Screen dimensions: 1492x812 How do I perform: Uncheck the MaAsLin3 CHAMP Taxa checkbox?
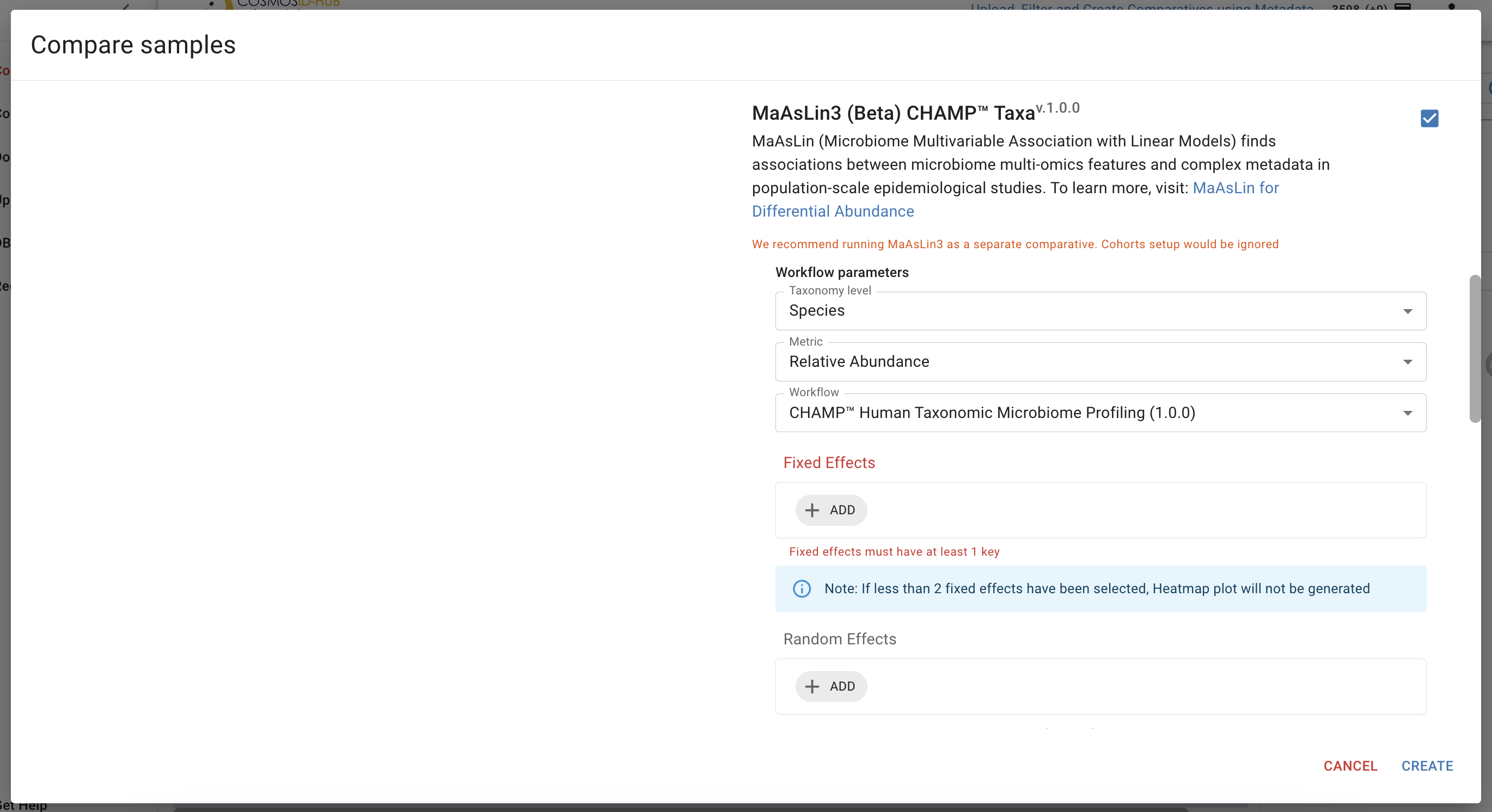click(x=1429, y=118)
